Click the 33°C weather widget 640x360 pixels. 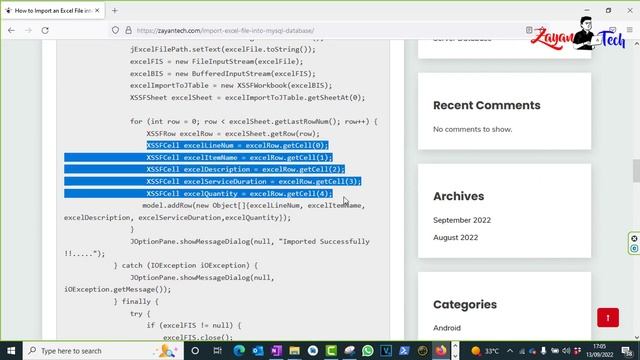485,351
